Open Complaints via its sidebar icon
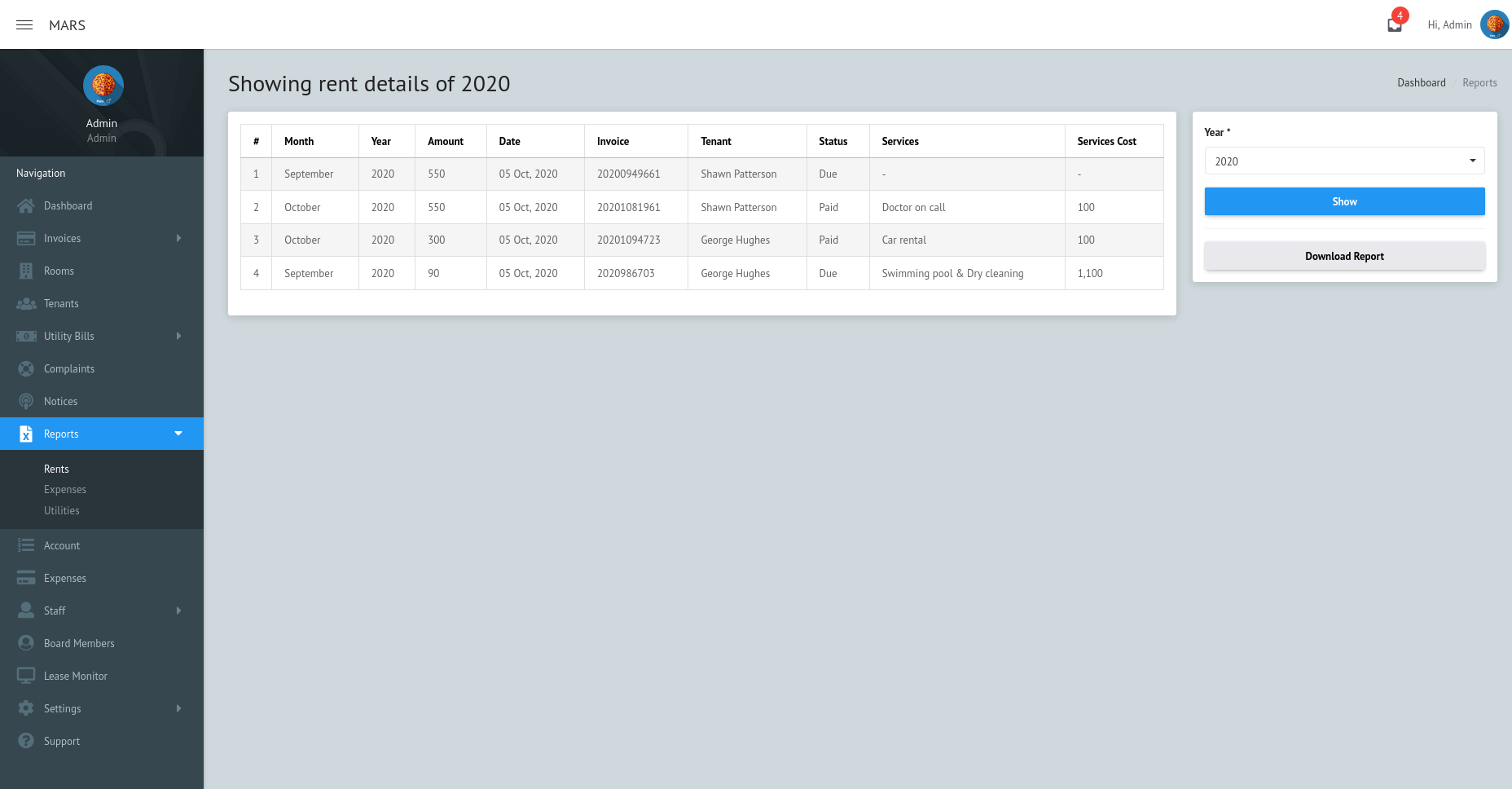Viewport: 1512px width, 789px height. pyautogui.click(x=26, y=368)
